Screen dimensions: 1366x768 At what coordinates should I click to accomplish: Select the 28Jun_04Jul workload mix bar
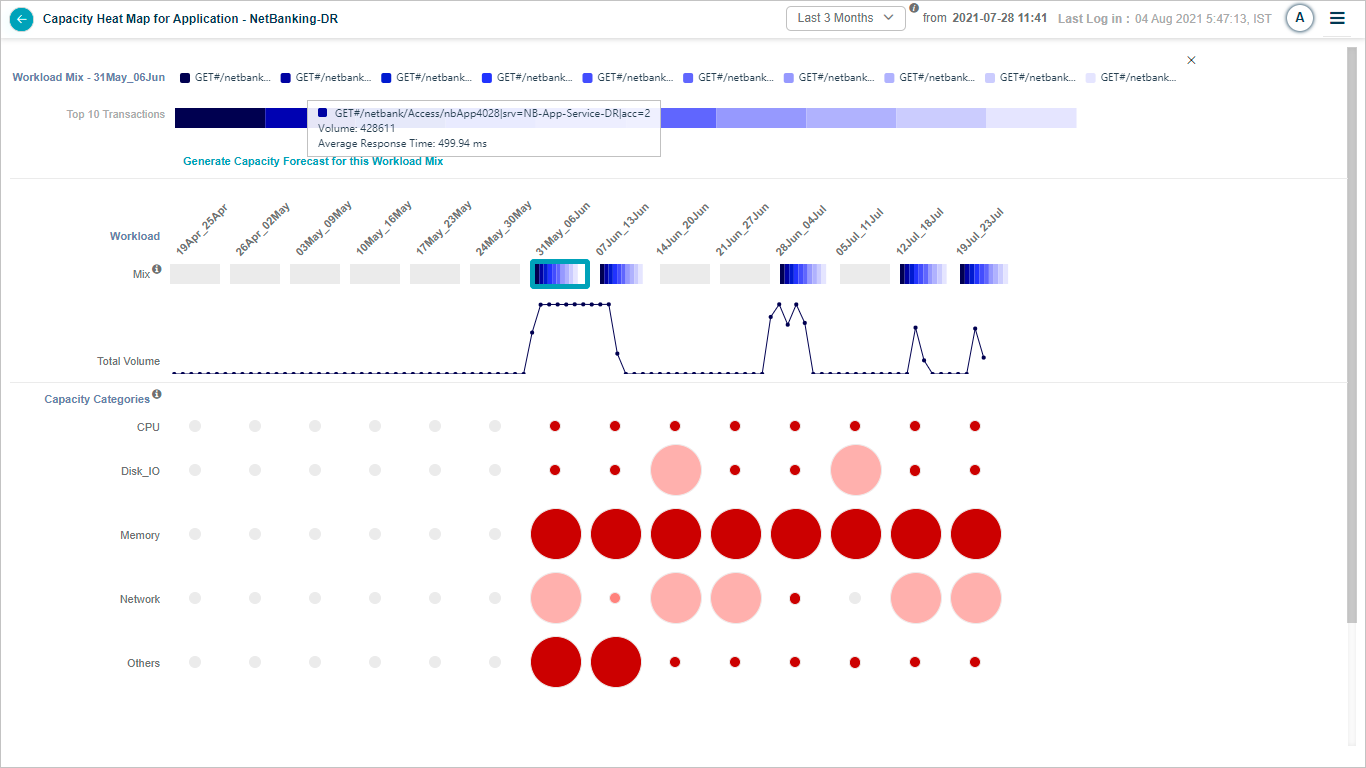click(x=804, y=274)
